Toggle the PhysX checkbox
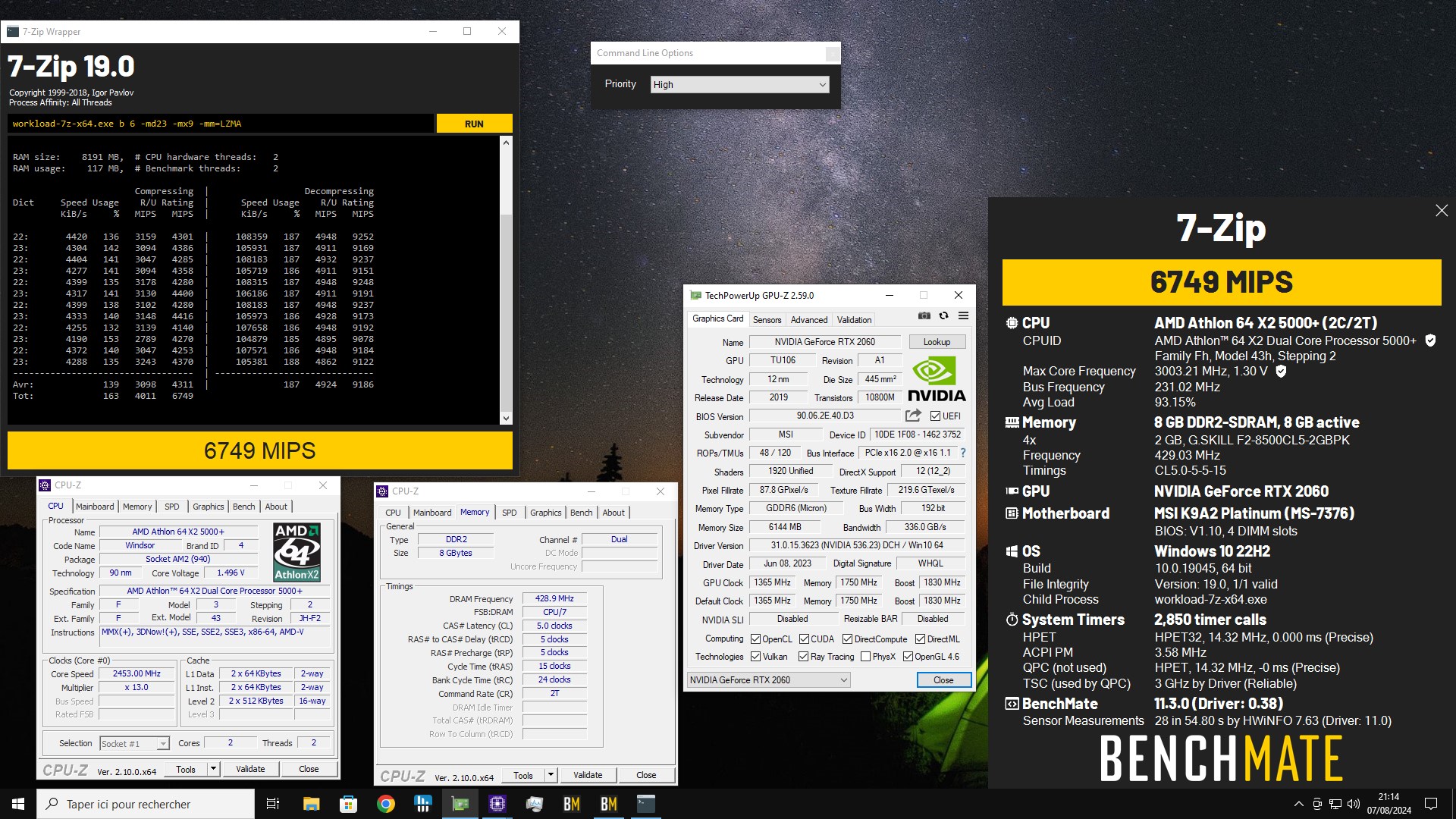Viewport: 1456px width, 819px height. pos(865,657)
